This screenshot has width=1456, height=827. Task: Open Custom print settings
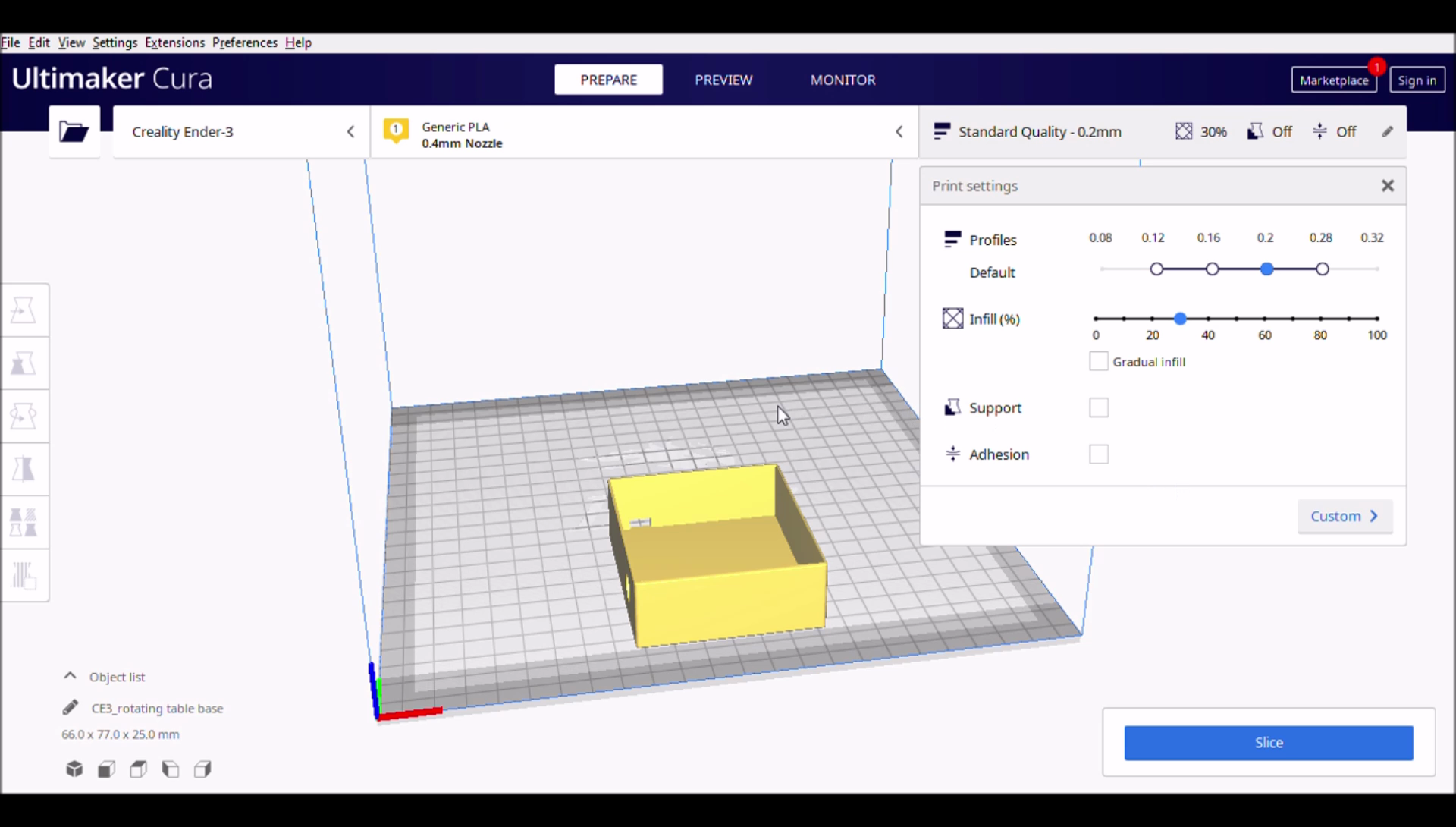point(1345,517)
